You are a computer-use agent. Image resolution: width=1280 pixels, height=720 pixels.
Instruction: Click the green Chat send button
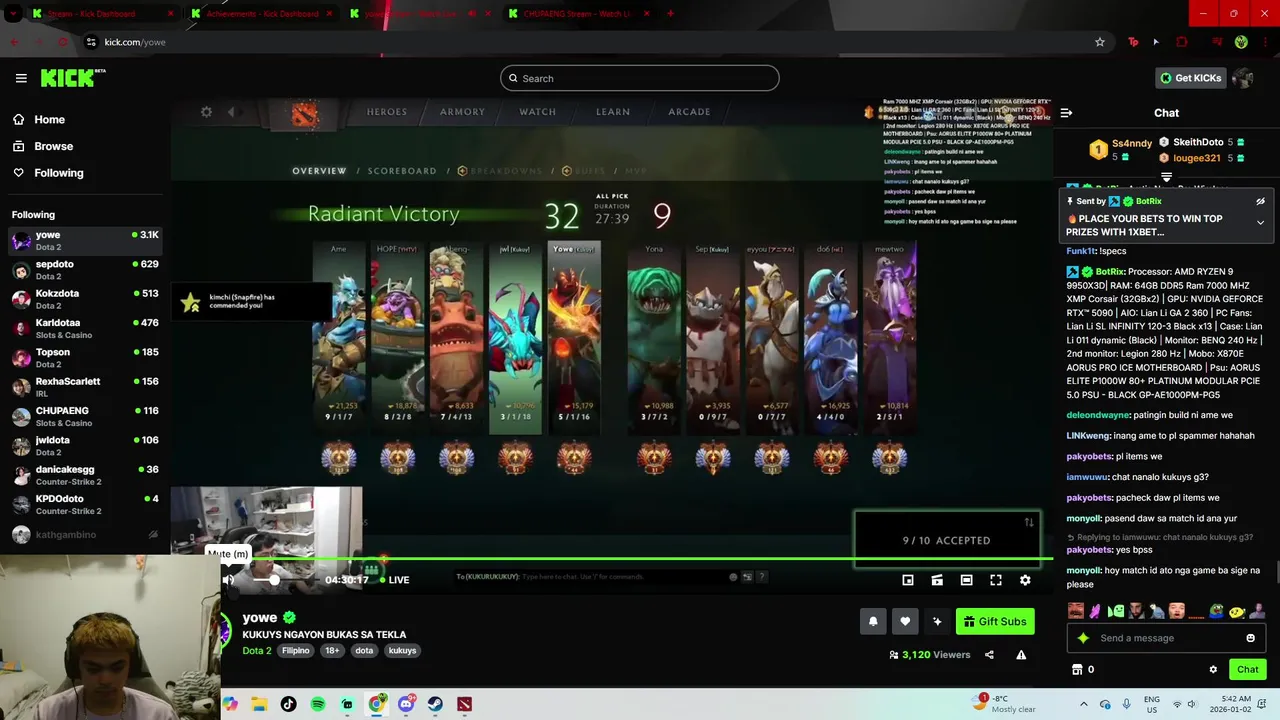click(x=1247, y=669)
